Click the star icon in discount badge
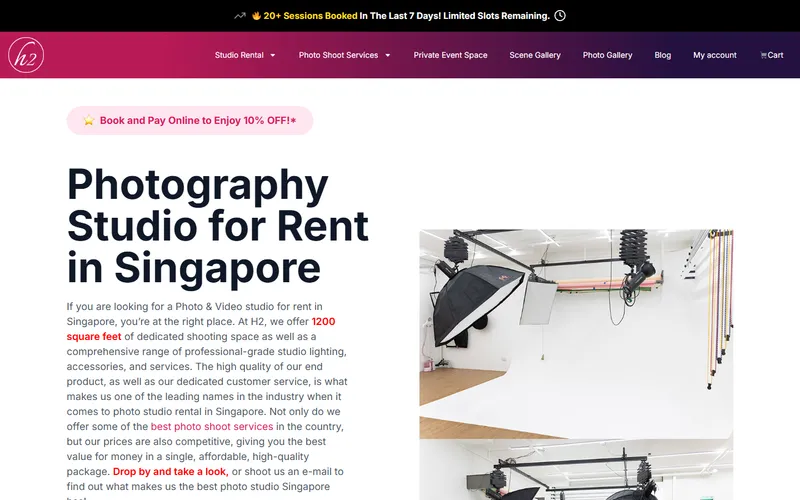 coord(89,120)
